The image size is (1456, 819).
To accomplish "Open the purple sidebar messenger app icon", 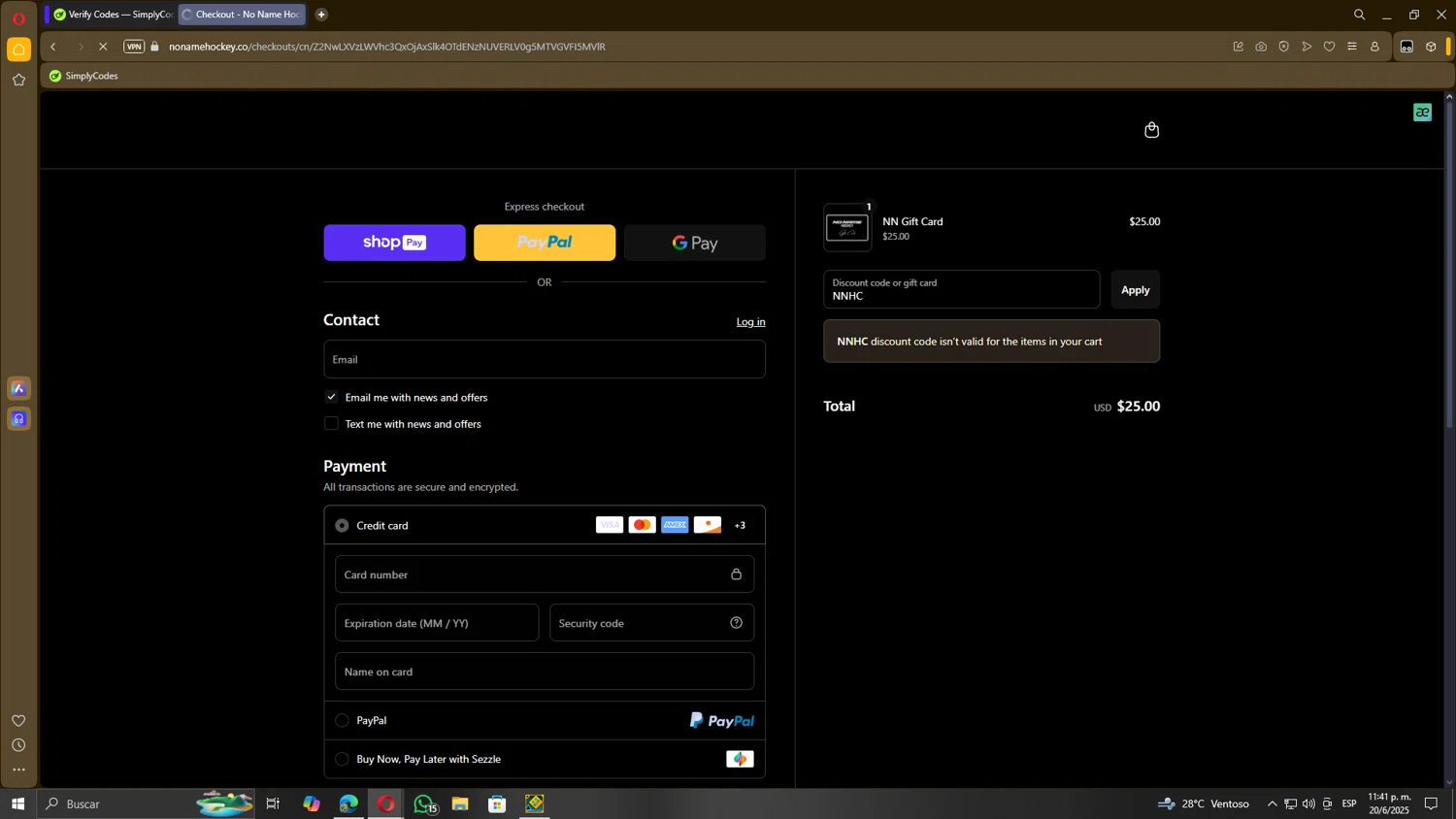I will pyautogui.click(x=18, y=419).
